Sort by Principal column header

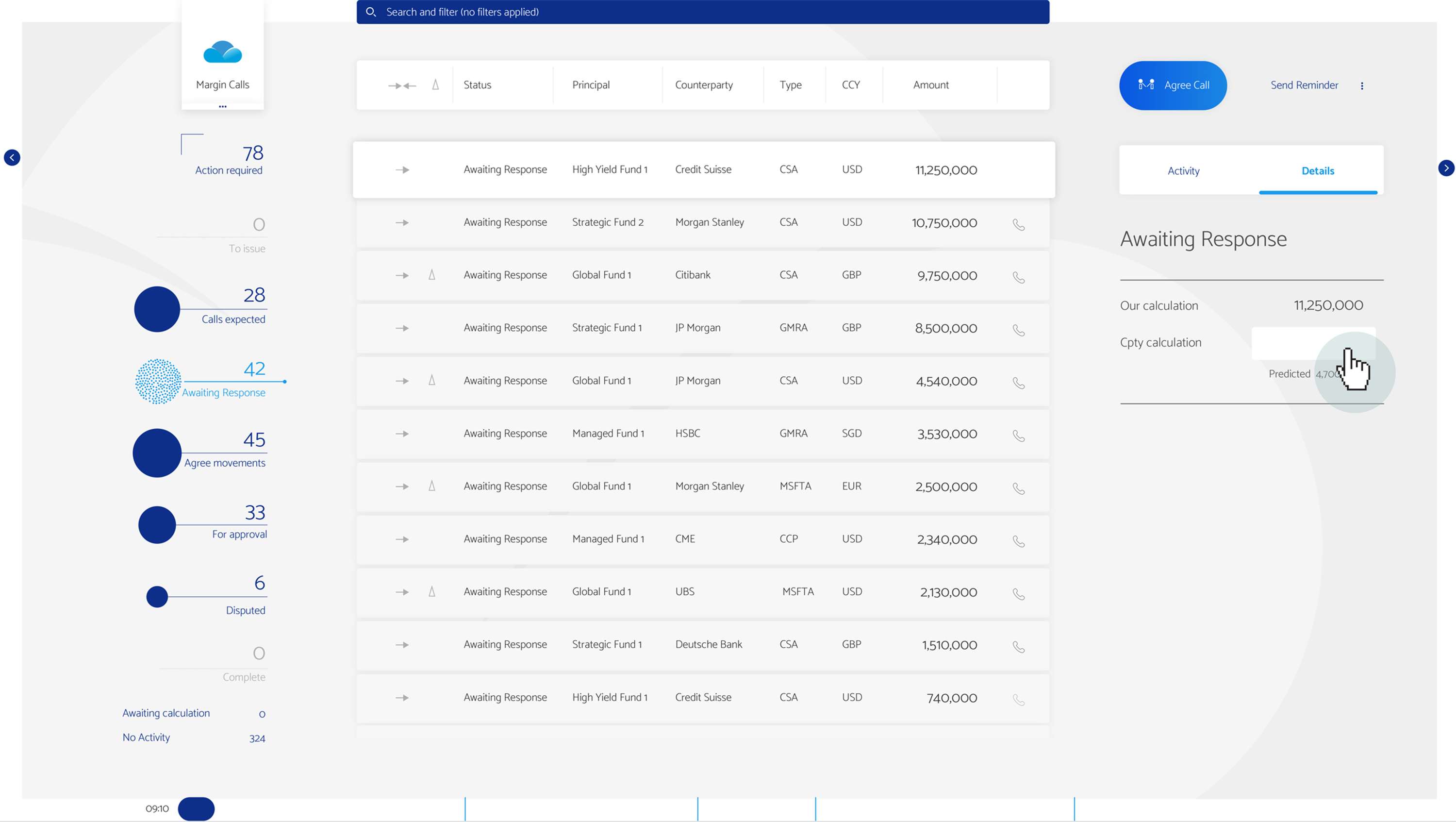tap(591, 85)
